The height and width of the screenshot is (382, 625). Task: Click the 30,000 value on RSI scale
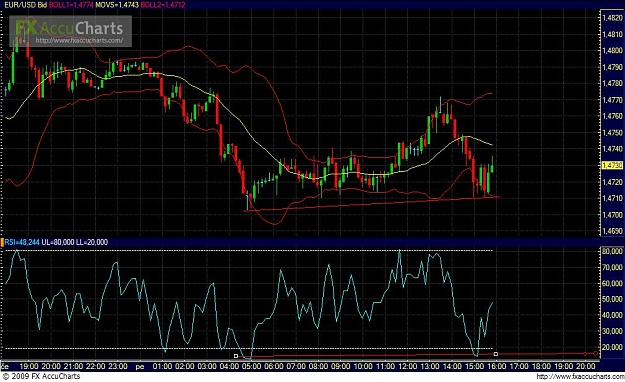[x=612, y=331]
